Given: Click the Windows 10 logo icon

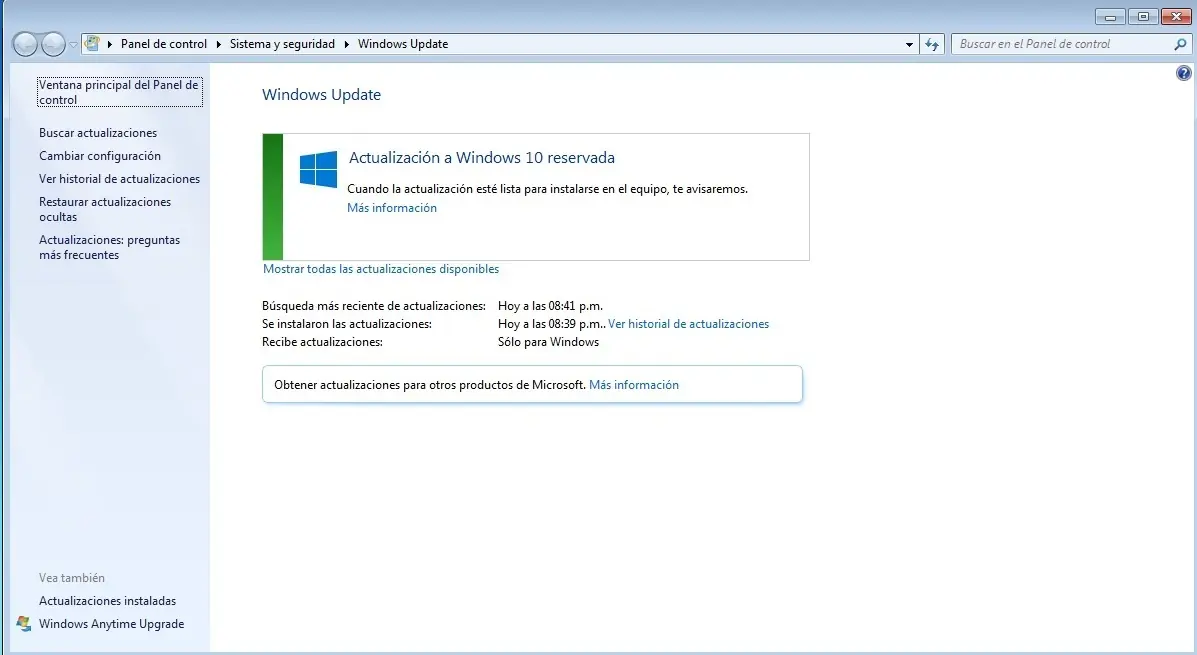Looking at the screenshot, I should coord(318,169).
